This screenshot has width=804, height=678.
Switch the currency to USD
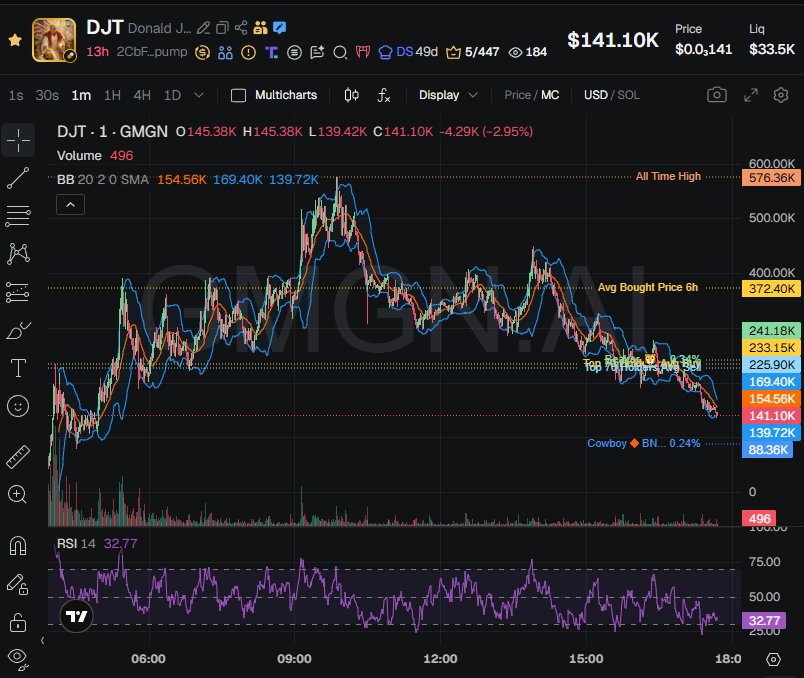coord(595,95)
